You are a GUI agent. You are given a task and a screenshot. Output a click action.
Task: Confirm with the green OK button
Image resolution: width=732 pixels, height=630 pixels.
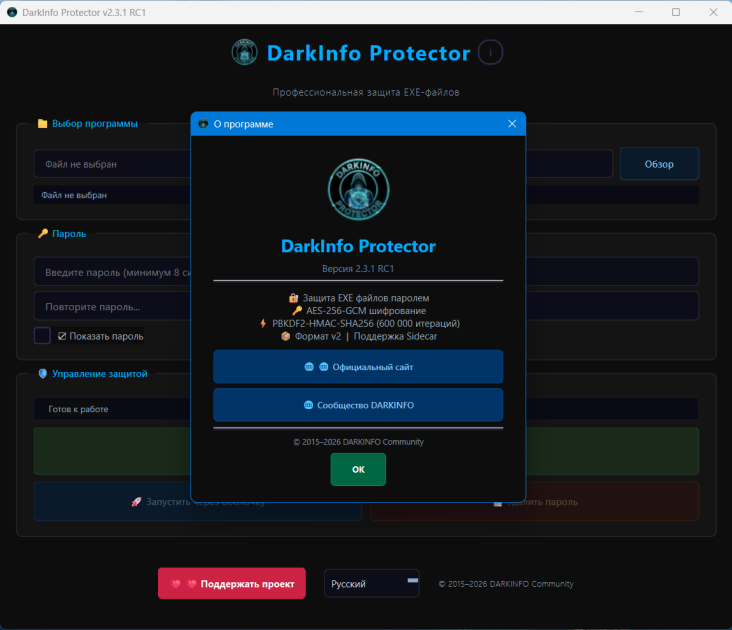[358, 469]
